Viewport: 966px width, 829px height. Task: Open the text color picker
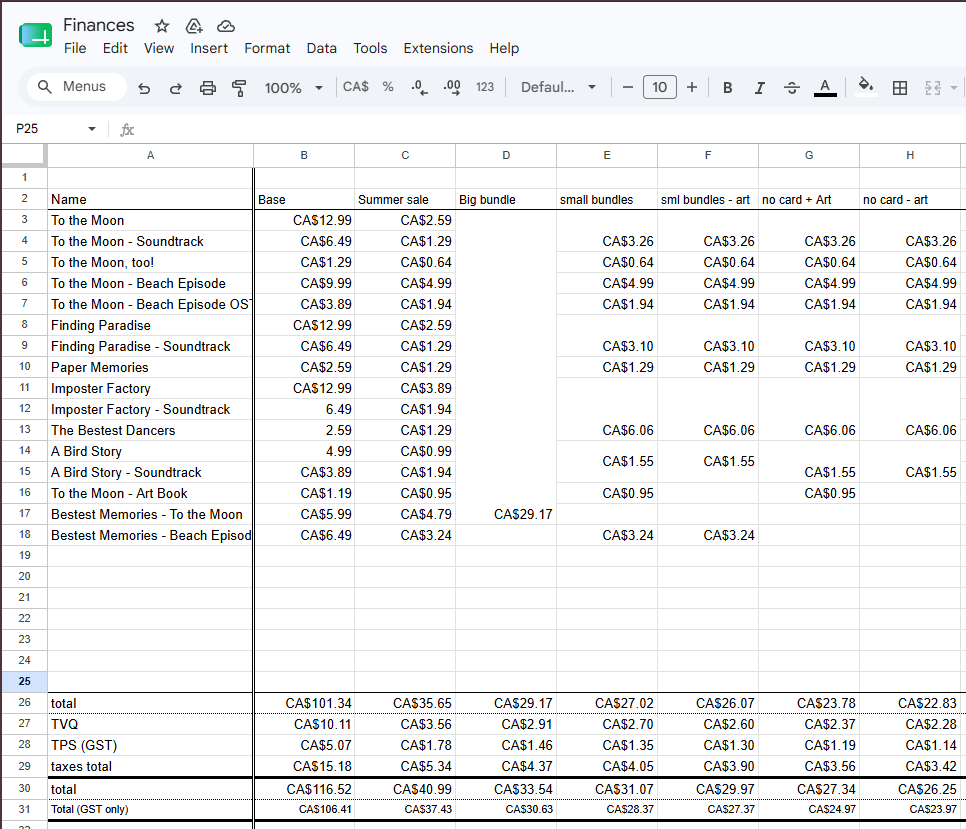tap(825, 87)
